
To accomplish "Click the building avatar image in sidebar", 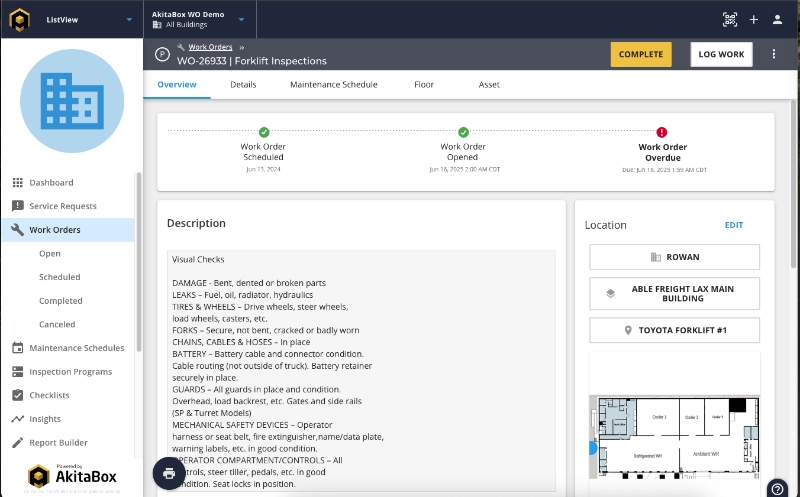I will (x=72, y=101).
